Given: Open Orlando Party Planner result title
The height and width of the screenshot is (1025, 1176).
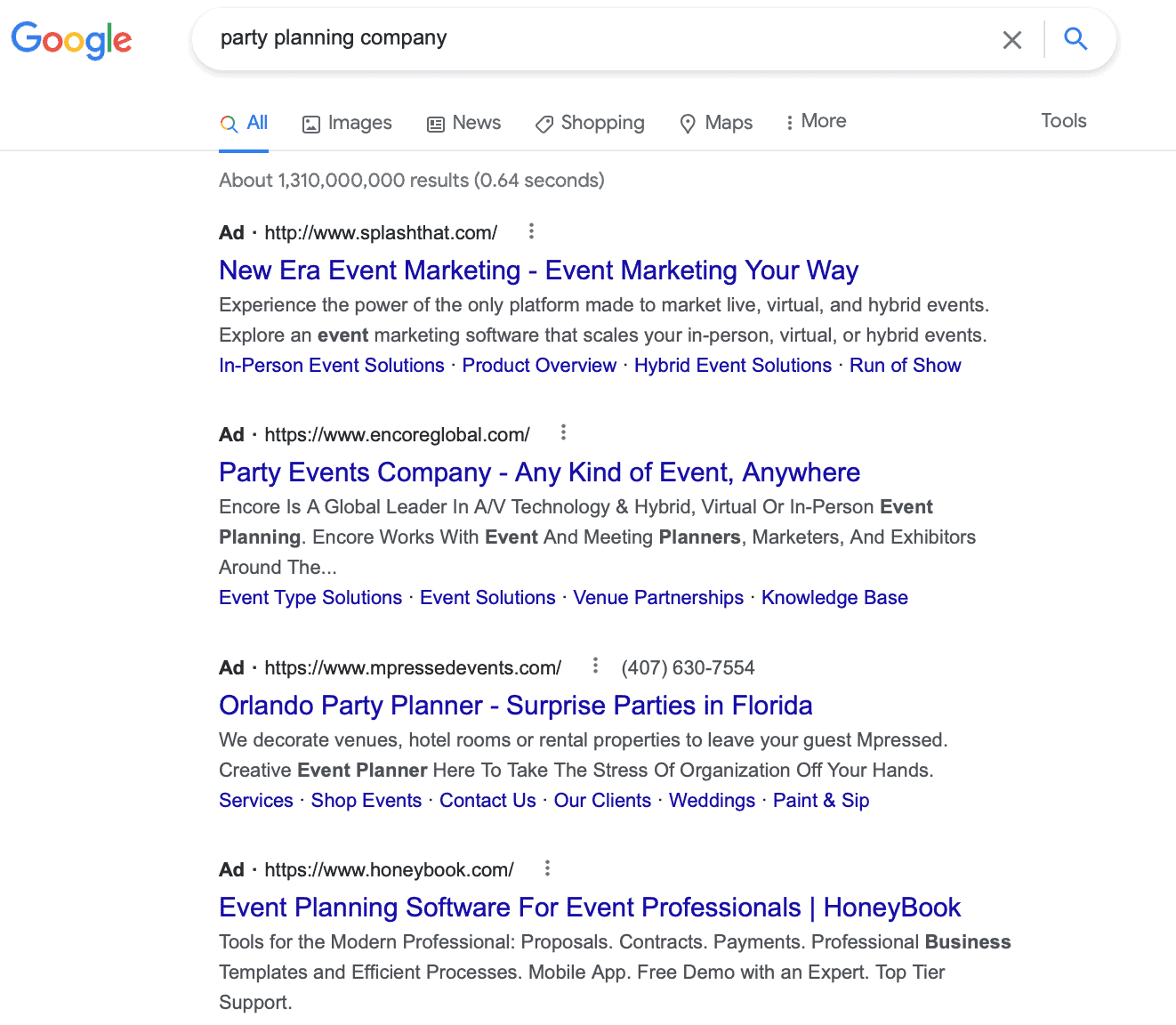Looking at the screenshot, I should click(x=515, y=705).
